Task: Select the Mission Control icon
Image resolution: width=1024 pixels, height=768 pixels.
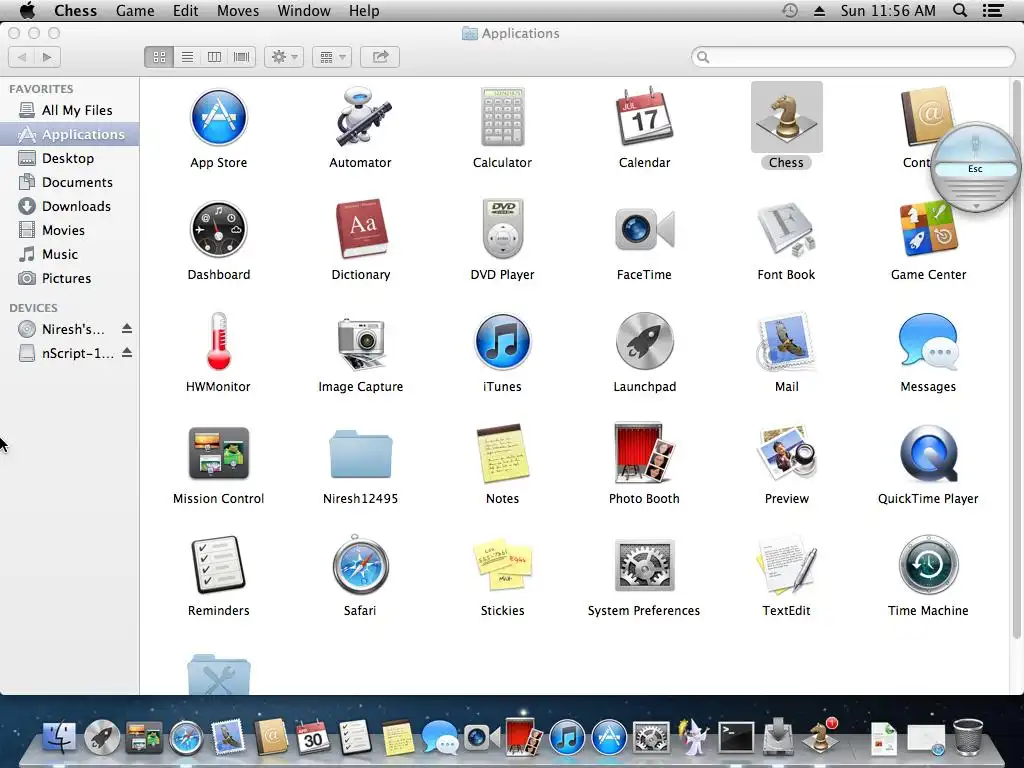Action: click(x=218, y=454)
